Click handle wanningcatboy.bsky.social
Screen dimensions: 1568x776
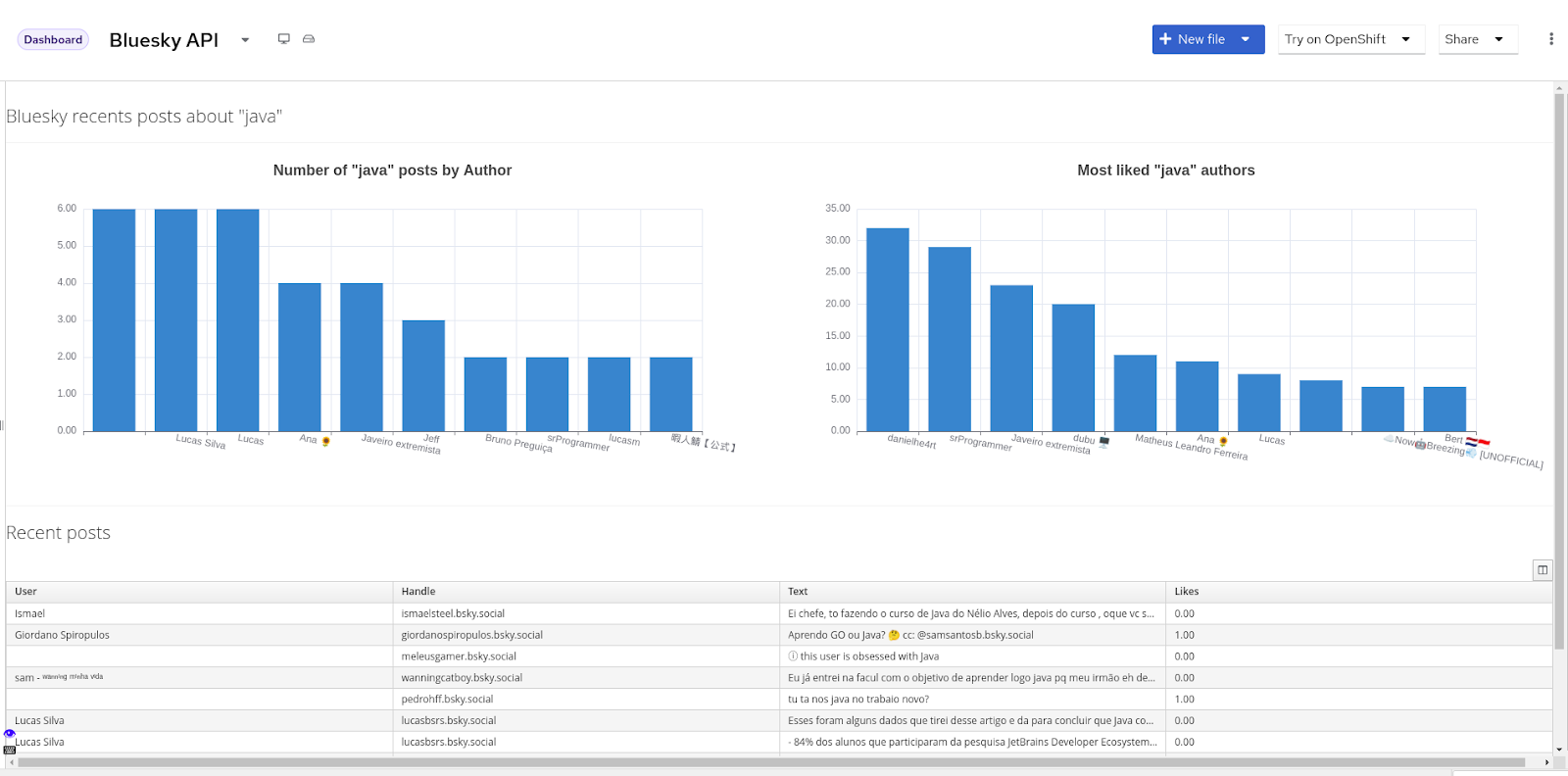(x=462, y=678)
